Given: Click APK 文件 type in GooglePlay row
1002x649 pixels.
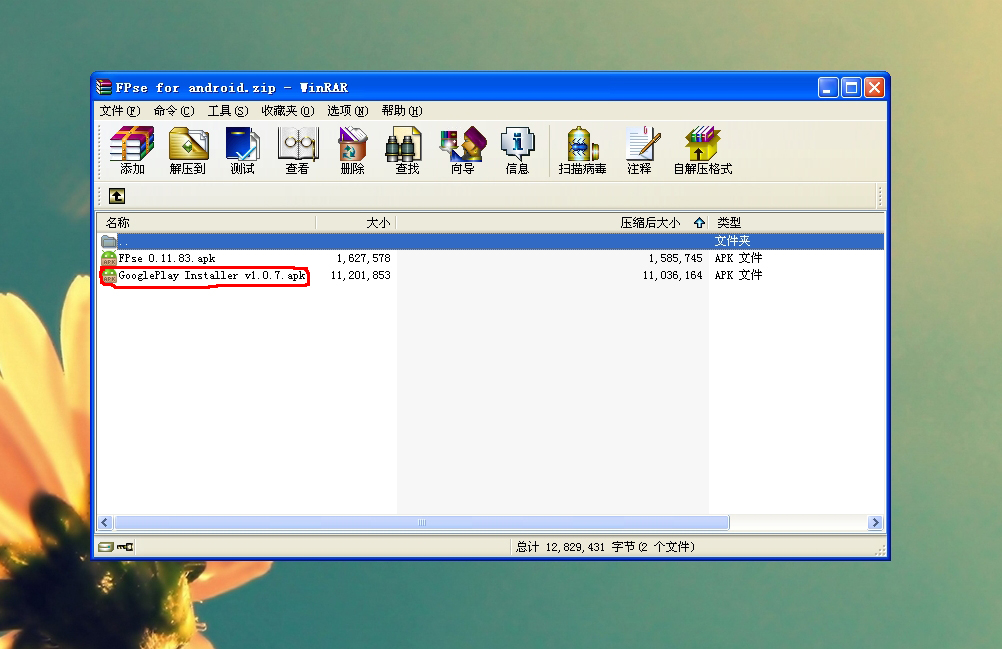Looking at the screenshot, I should coord(738,275).
